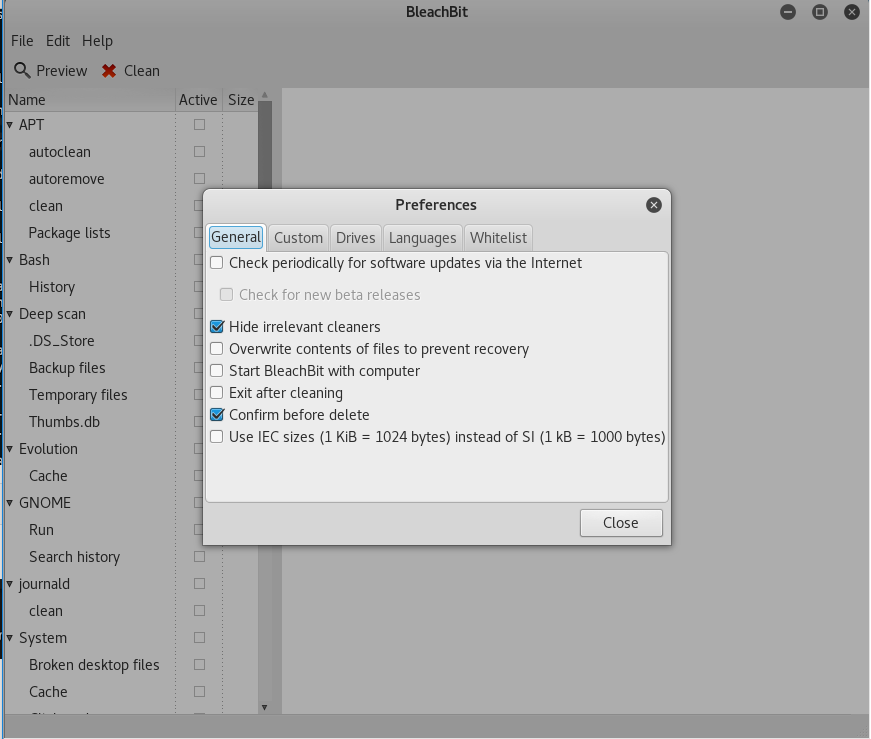Switch to the Drives tab
871x739 pixels.
356,238
